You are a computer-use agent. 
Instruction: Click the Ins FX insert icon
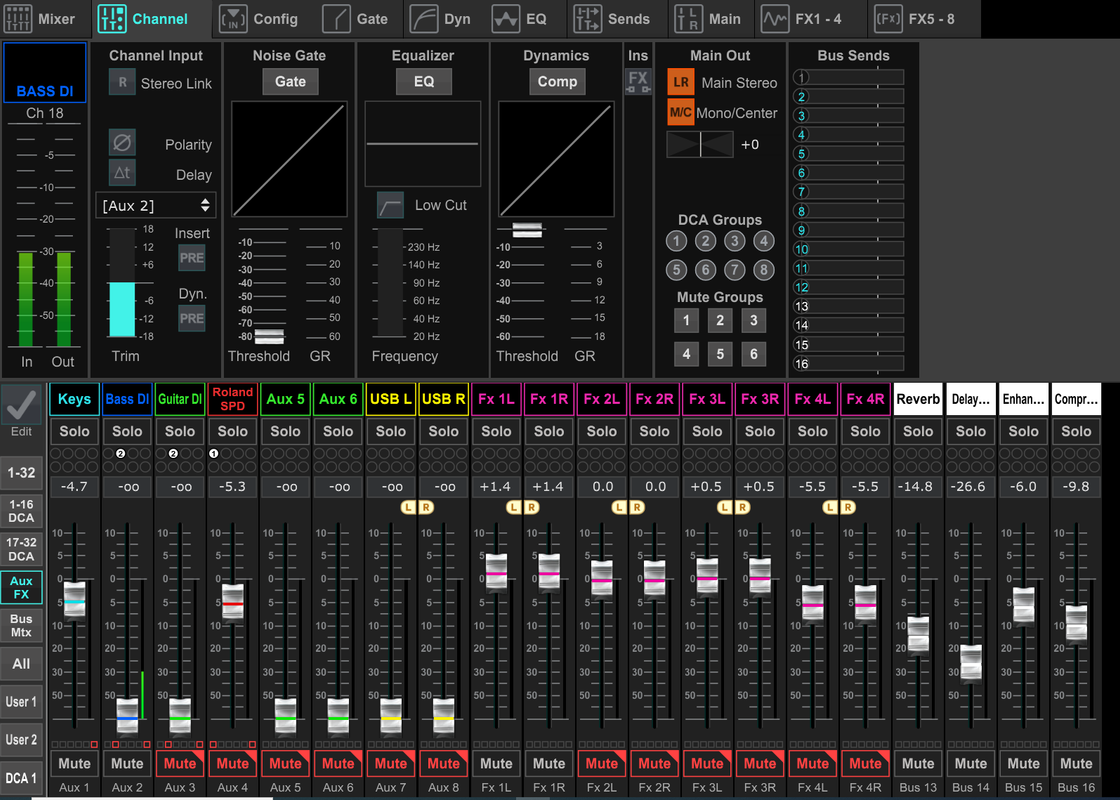tap(638, 81)
